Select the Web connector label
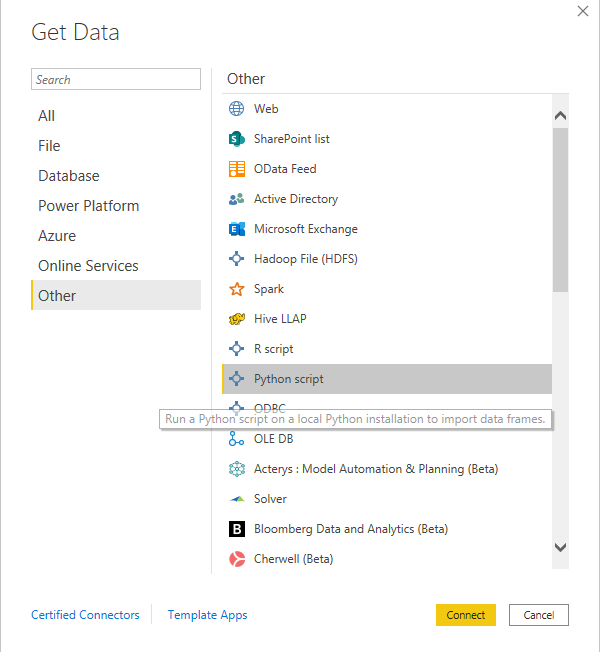 pyautogui.click(x=266, y=109)
